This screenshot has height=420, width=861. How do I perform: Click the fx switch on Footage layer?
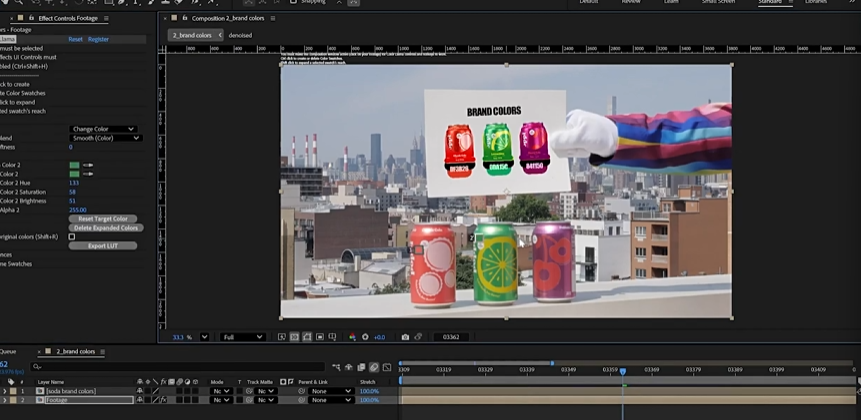[x=163, y=400]
